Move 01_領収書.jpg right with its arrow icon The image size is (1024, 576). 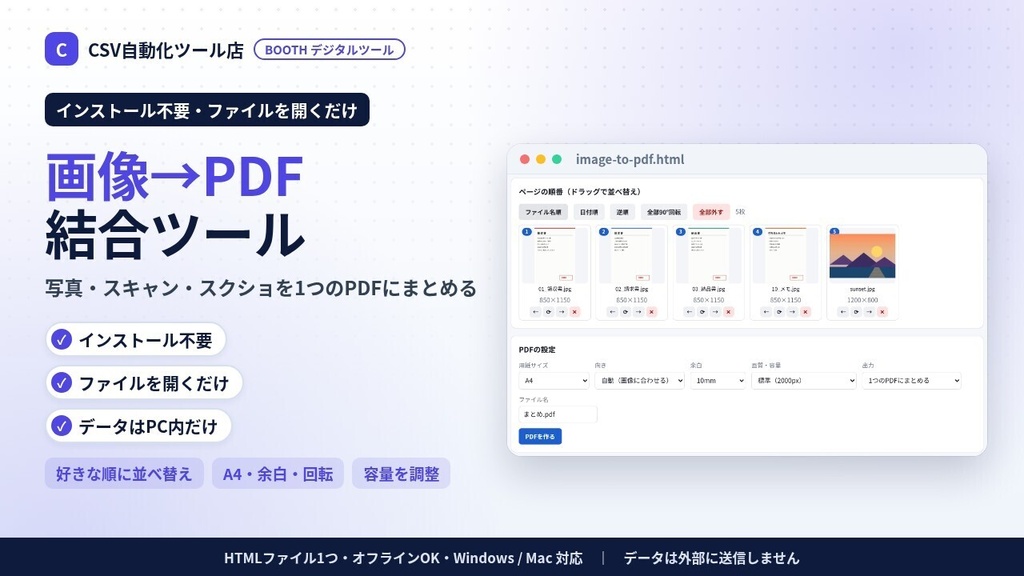562,312
